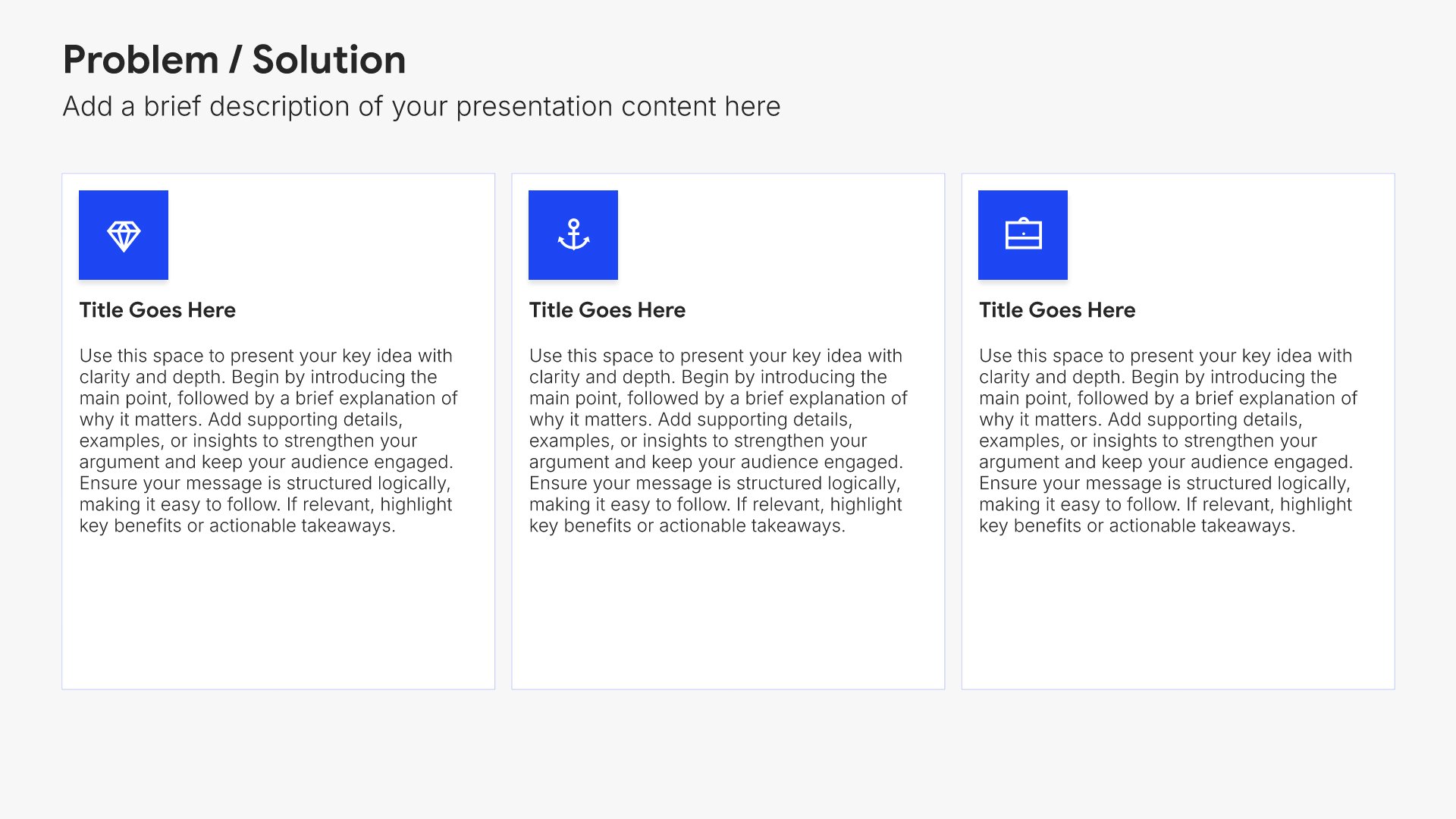Click the body paragraph in the first card
This screenshot has width=1456, height=819.
click(x=268, y=441)
